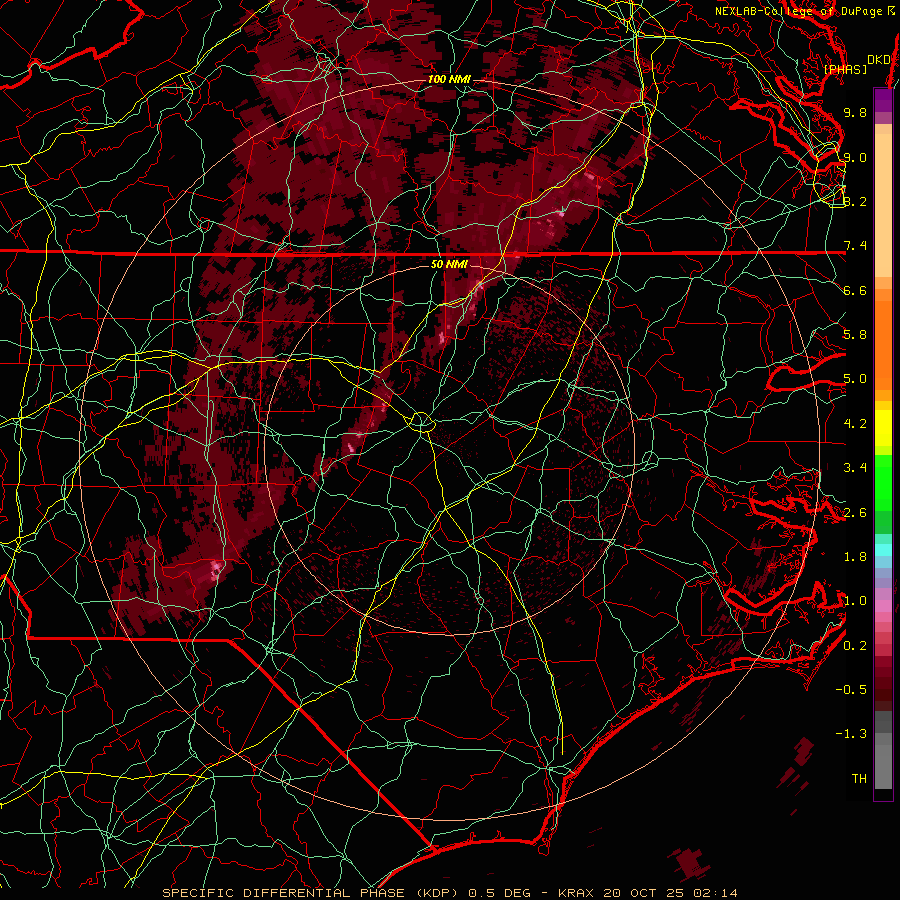Image resolution: width=900 pixels, height=900 pixels.
Task: Pick the pink color scale segment beside 1.0
Action: click(883, 605)
